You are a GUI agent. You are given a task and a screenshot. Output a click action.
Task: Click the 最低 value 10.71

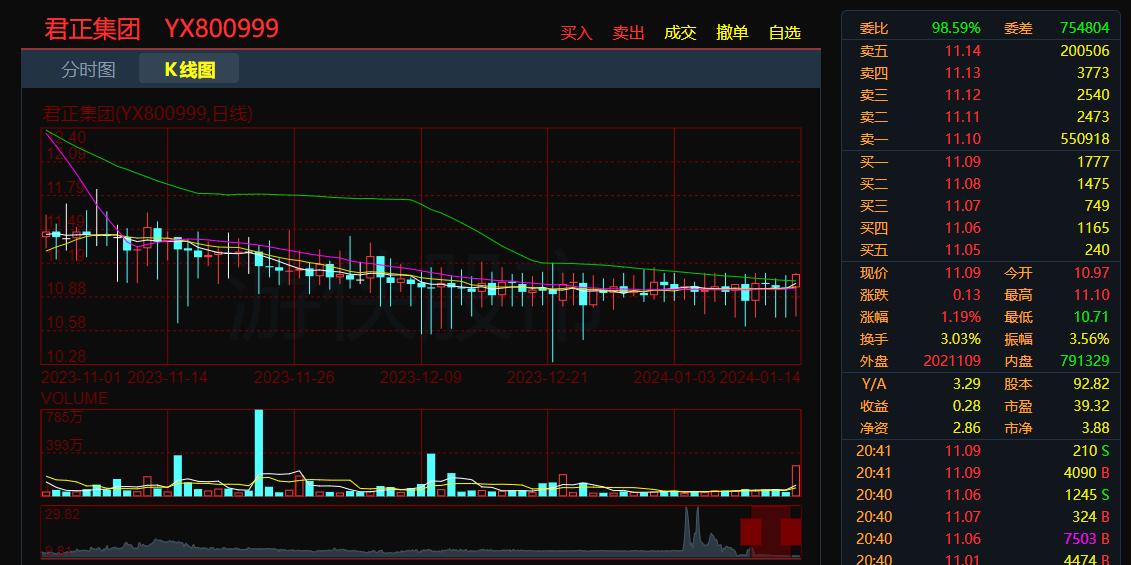point(1091,317)
